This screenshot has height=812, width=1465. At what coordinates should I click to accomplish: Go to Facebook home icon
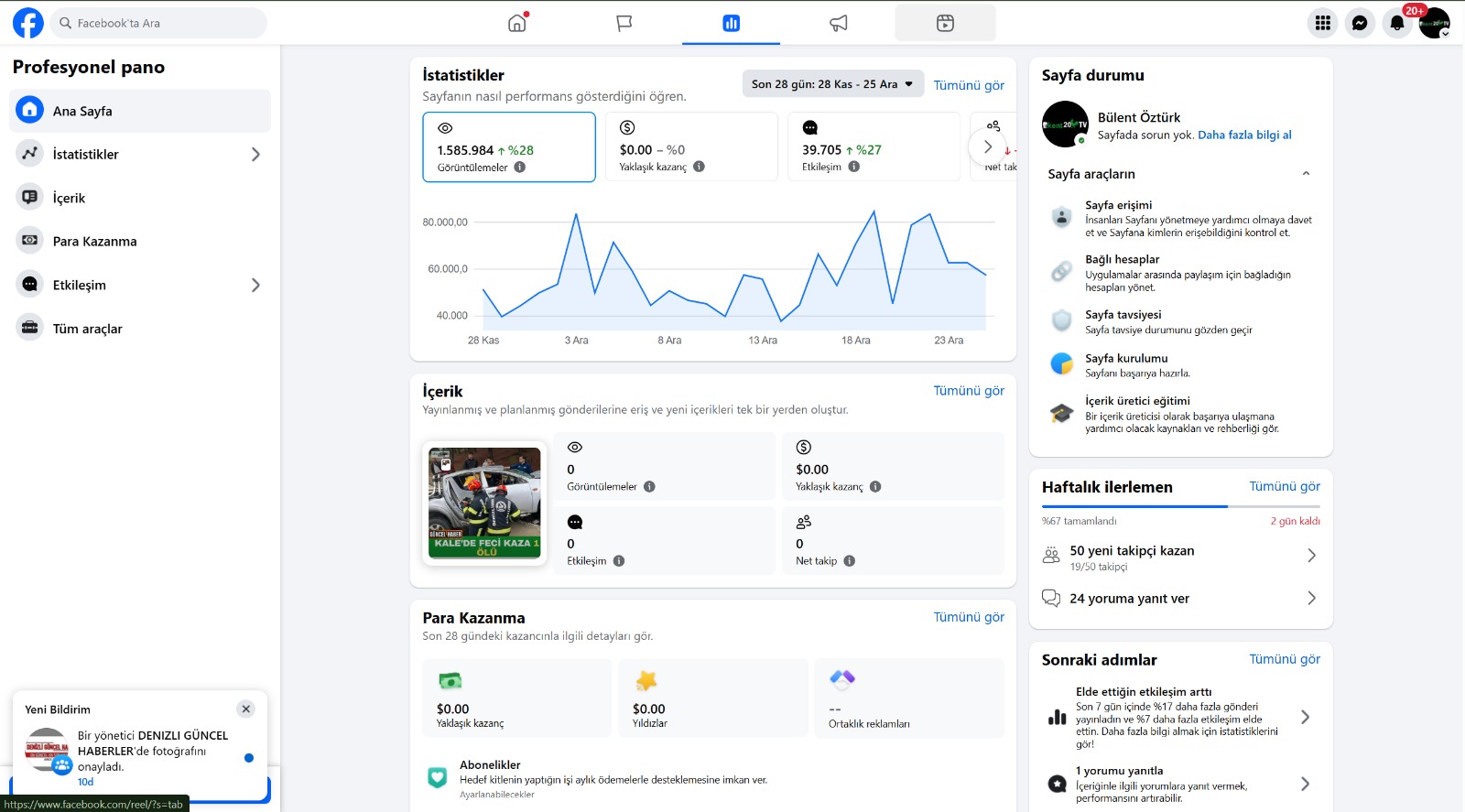(x=517, y=23)
